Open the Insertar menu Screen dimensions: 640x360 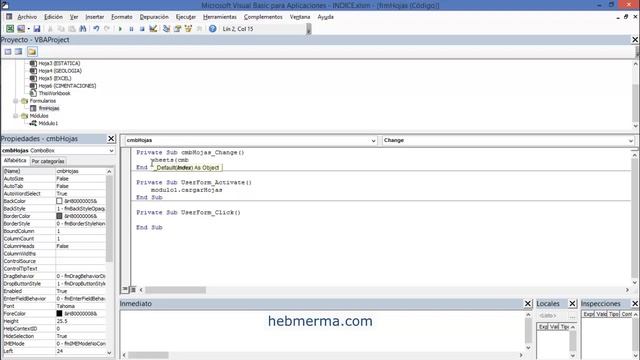[95, 17]
